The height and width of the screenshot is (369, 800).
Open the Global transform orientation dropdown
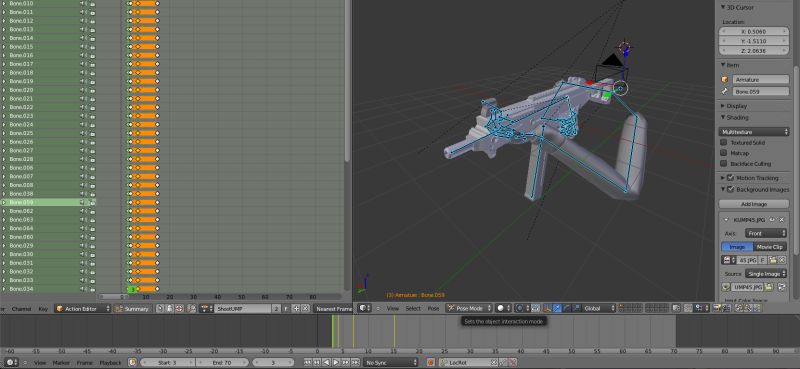click(x=599, y=308)
